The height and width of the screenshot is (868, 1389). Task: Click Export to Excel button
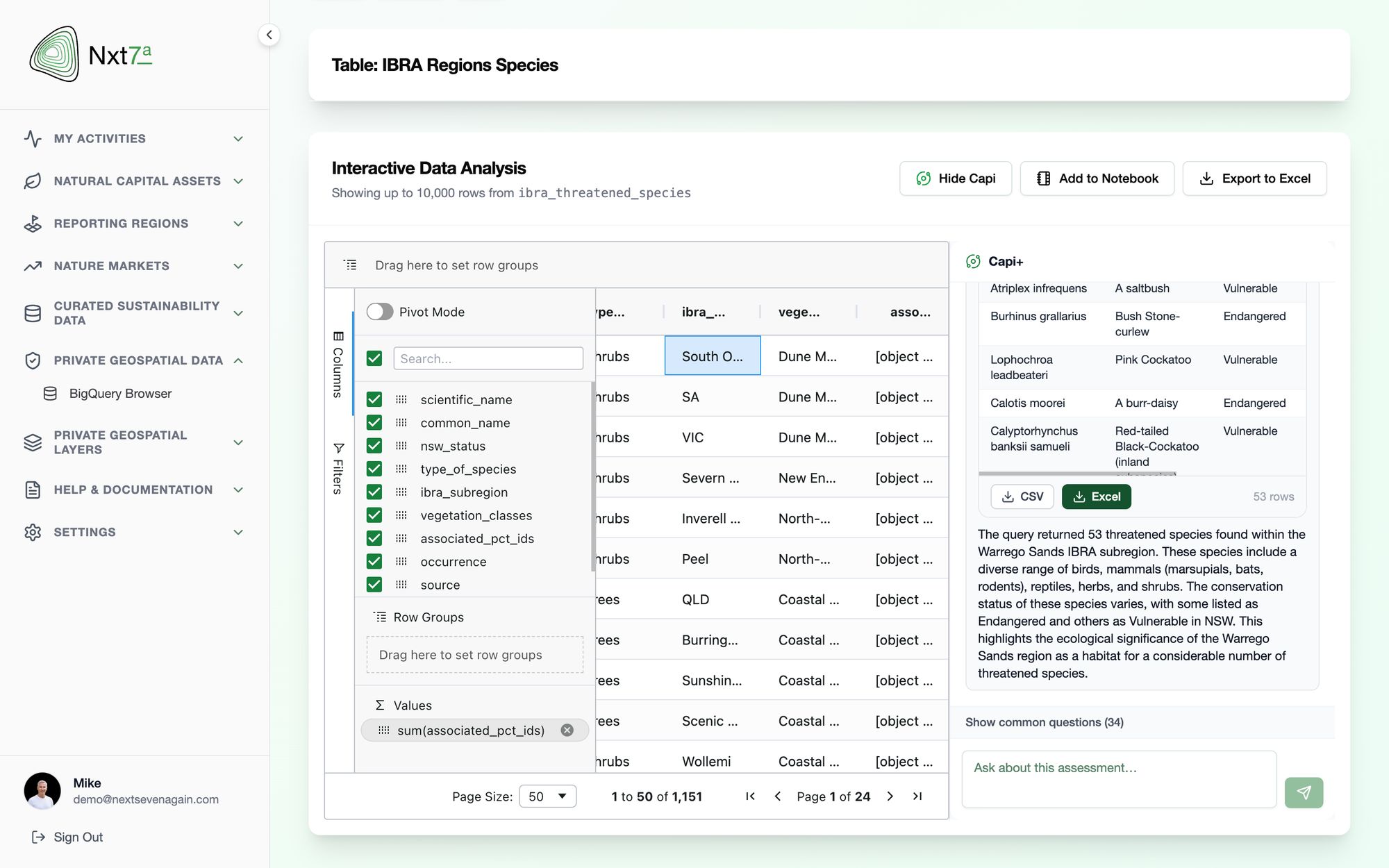(1255, 178)
